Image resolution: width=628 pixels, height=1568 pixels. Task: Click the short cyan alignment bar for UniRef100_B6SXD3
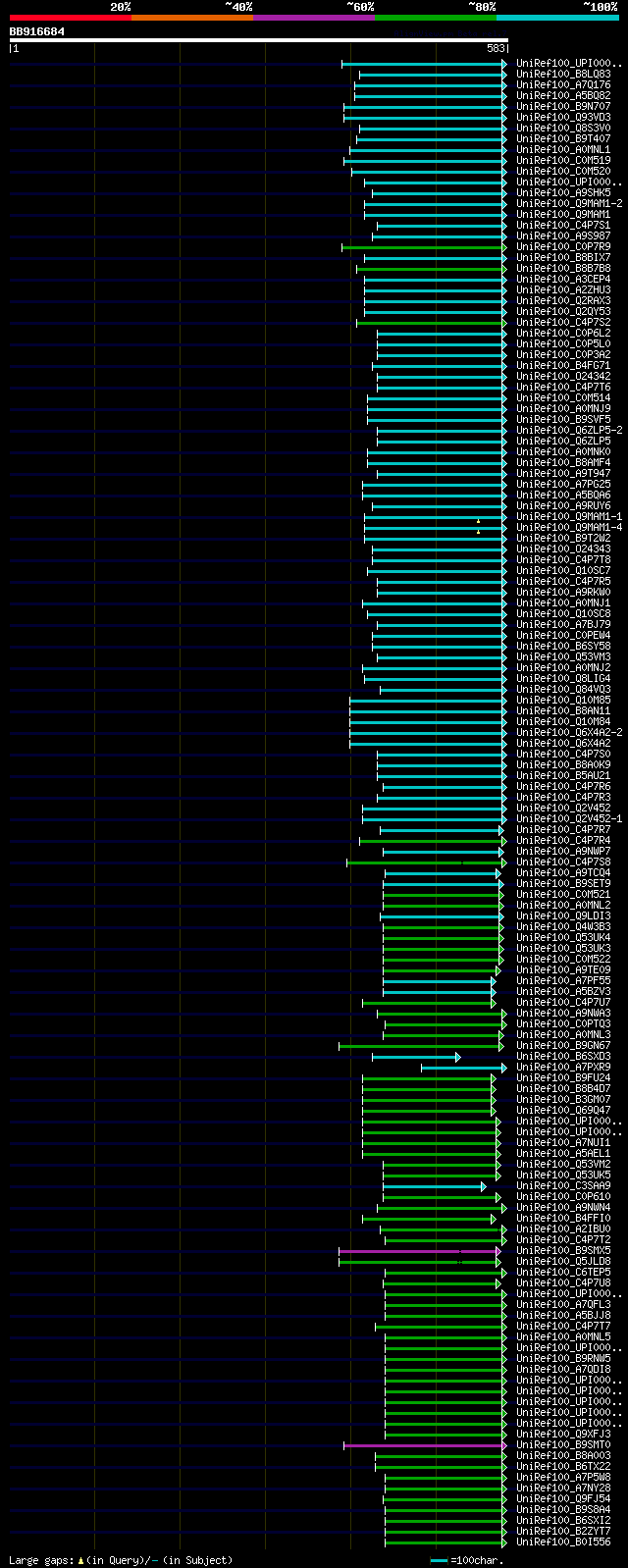pyautogui.click(x=415, y=1057)
